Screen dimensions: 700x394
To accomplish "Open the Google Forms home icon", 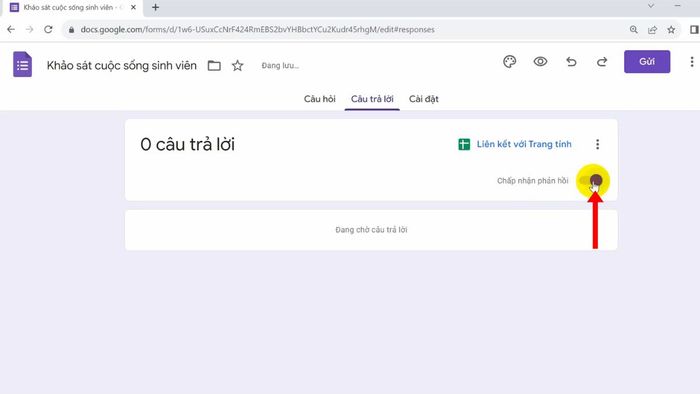I will [22, 65].
